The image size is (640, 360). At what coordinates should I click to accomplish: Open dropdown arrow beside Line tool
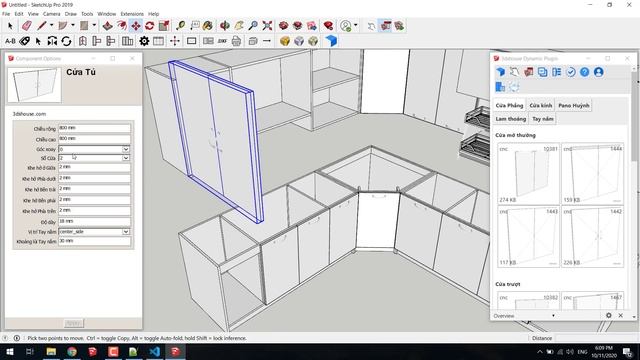click(51, 25)
